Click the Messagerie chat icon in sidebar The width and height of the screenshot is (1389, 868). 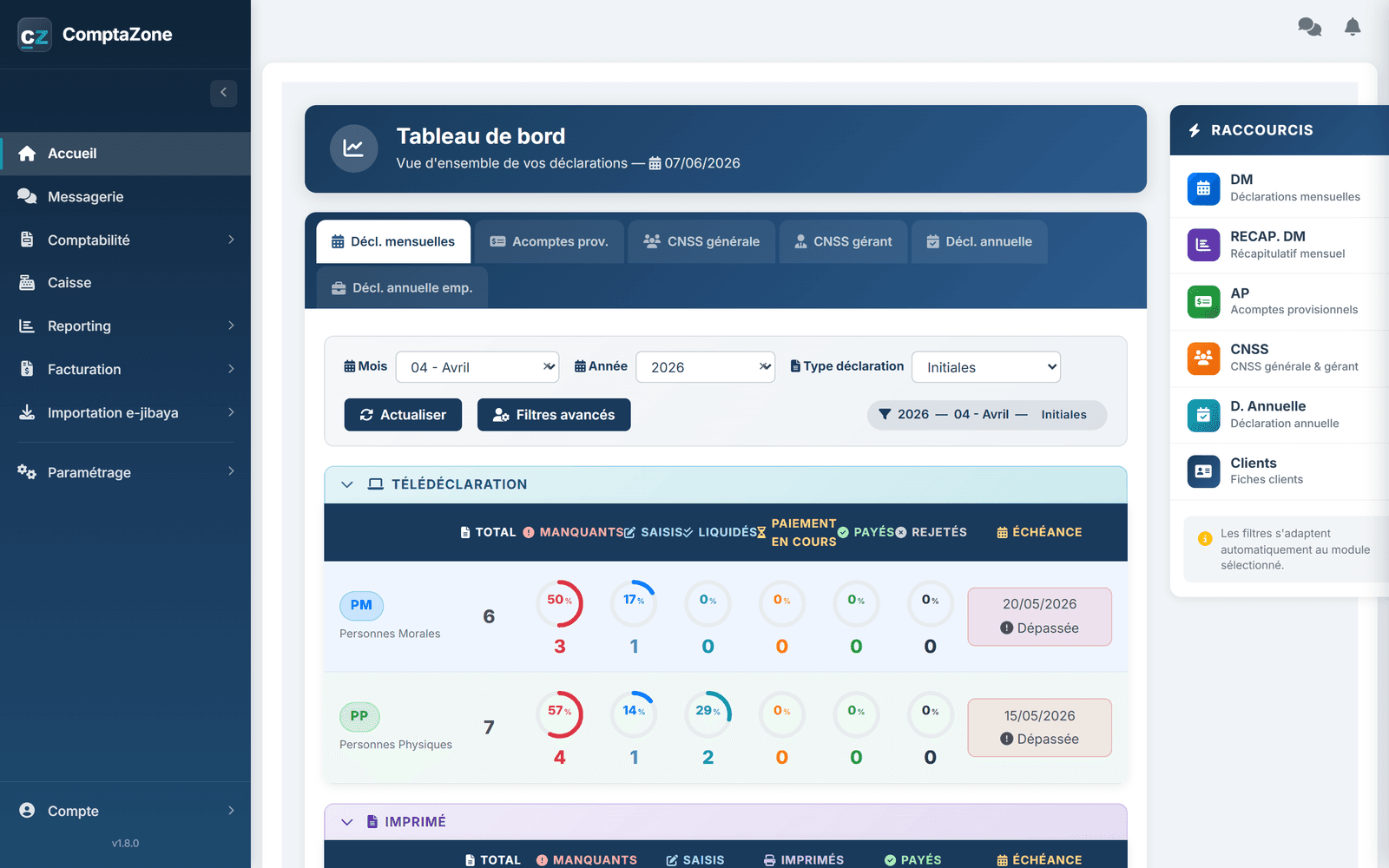[27, 196]
